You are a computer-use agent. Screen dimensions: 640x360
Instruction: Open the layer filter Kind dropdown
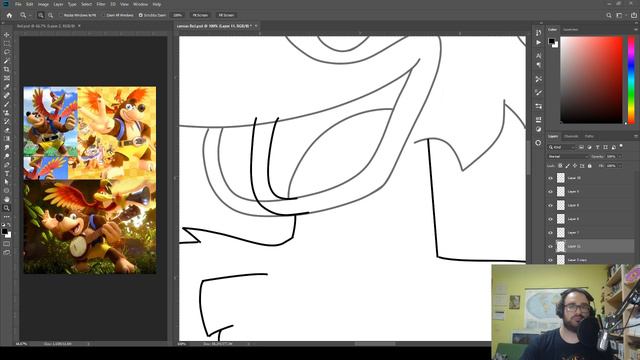562,147
